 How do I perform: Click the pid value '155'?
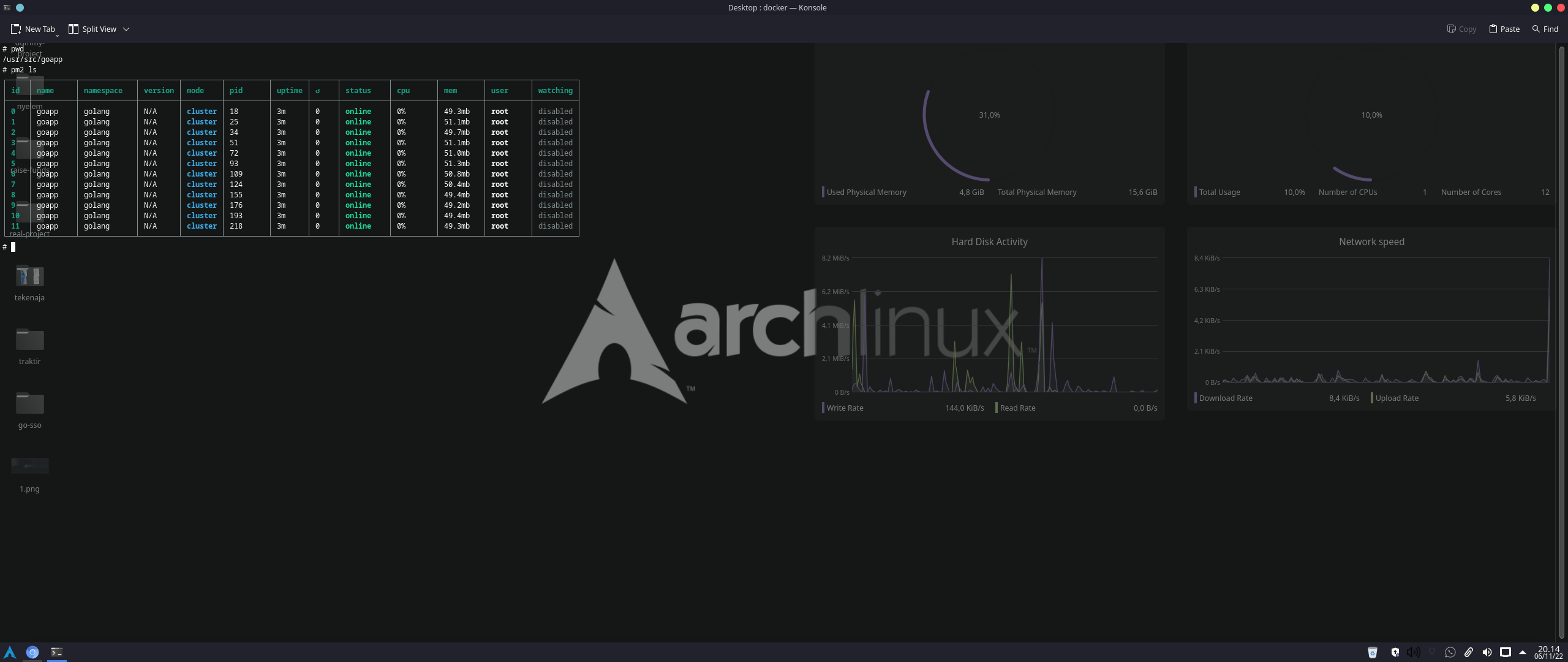coord(236,195)
